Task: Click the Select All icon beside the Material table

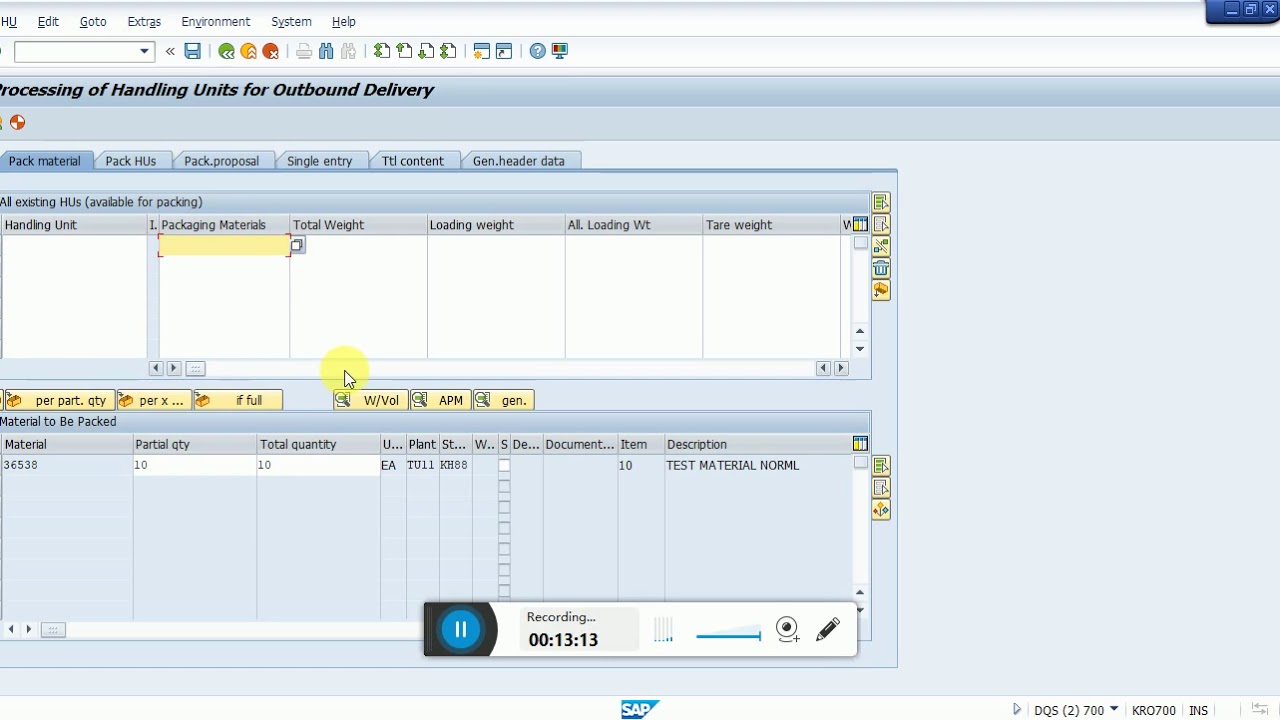Action: coord(881,466)
